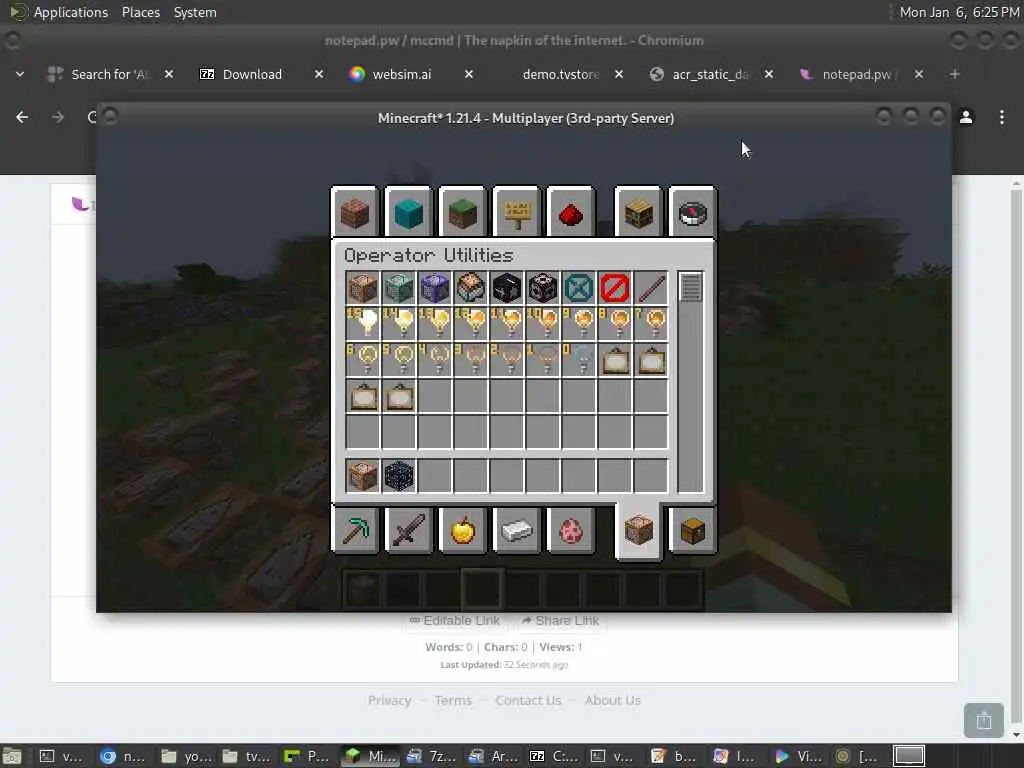
Task: Select the level 11 Light block
Action: [507, 324]
